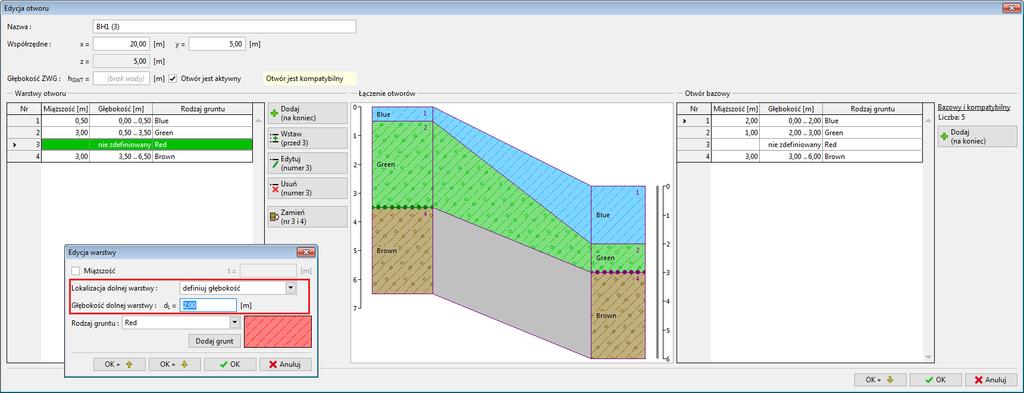Click the green OK button in layer dialog

point(230,364)
